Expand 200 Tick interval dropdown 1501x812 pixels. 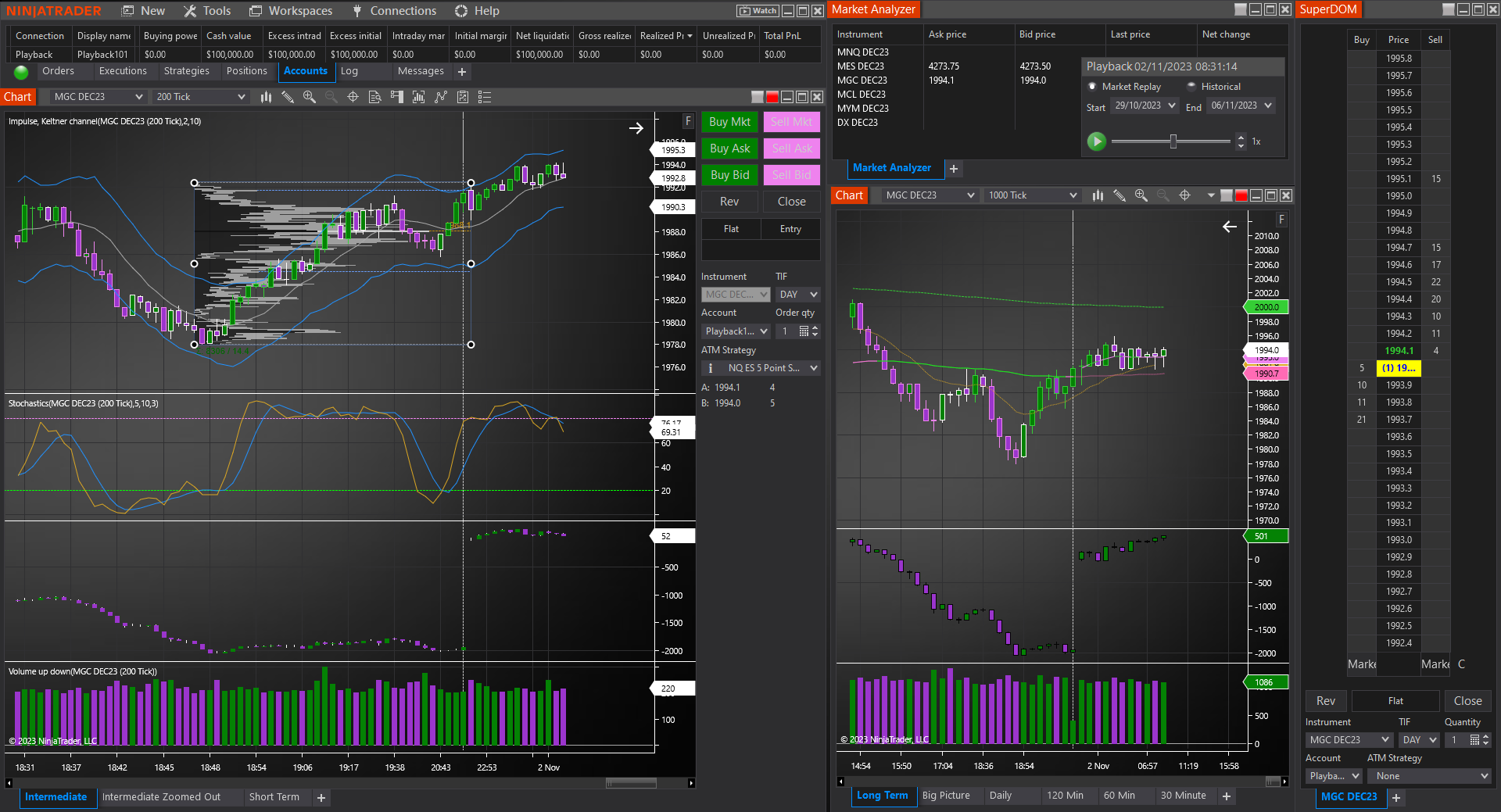click(x=241, y=97)
